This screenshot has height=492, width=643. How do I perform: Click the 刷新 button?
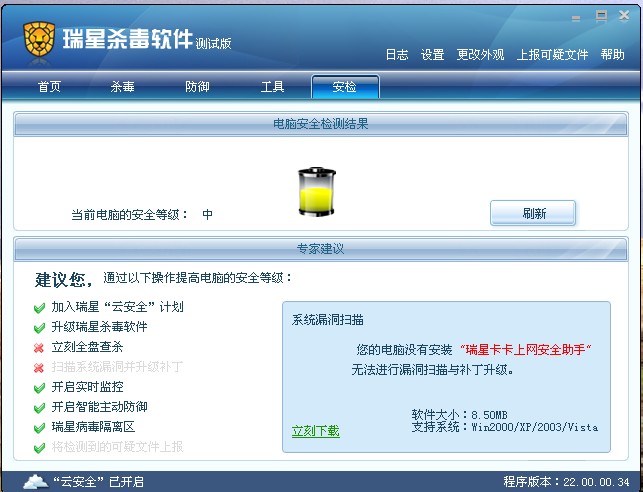533,213
